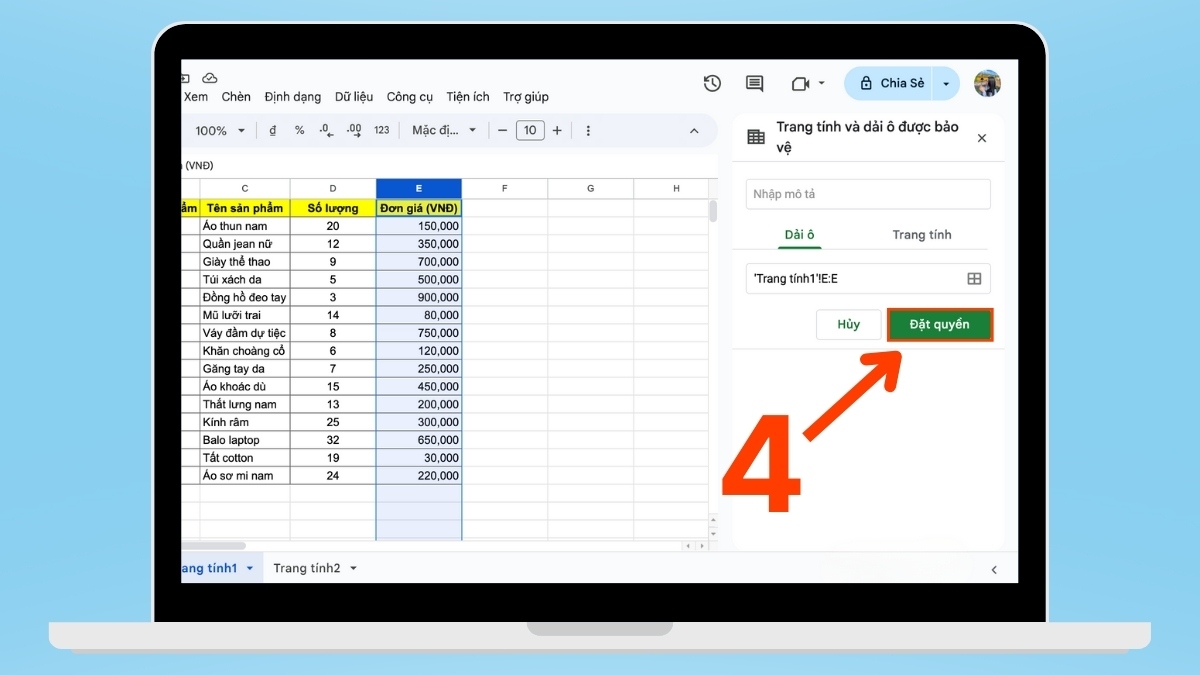This screenshot has height=675, width=1200.
Task: Click the Tên sản phẩm header cell
Action: (245, 208)
